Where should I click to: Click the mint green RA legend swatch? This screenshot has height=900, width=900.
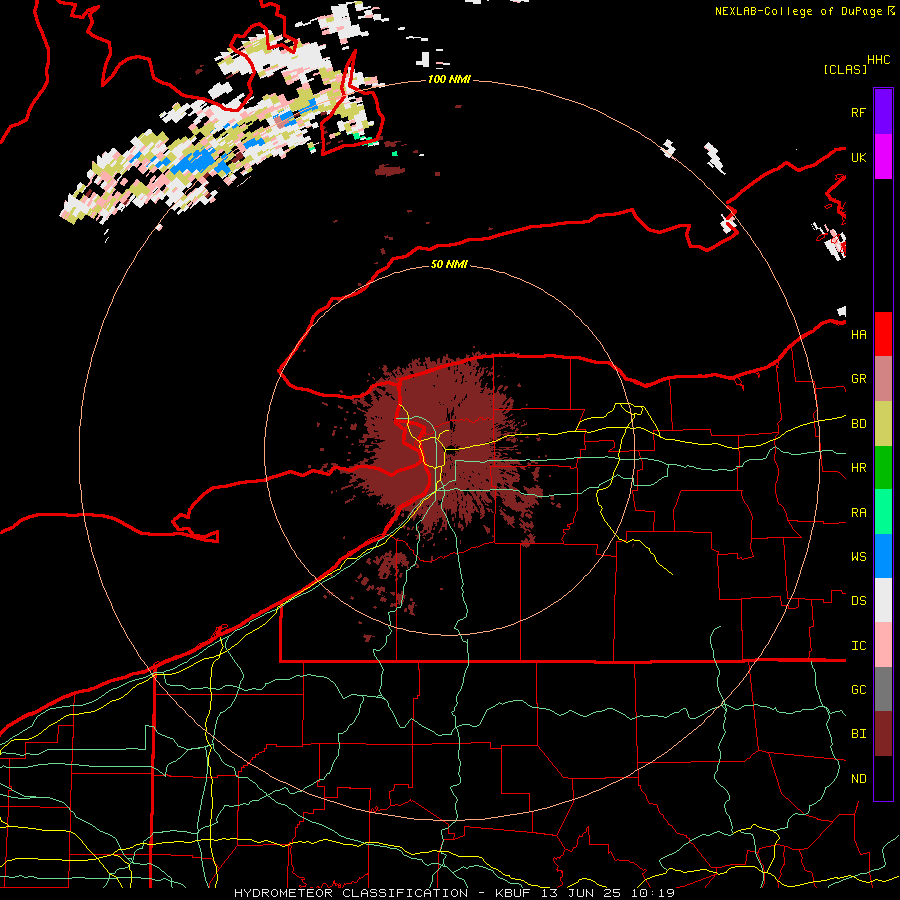tap(883, 512)
